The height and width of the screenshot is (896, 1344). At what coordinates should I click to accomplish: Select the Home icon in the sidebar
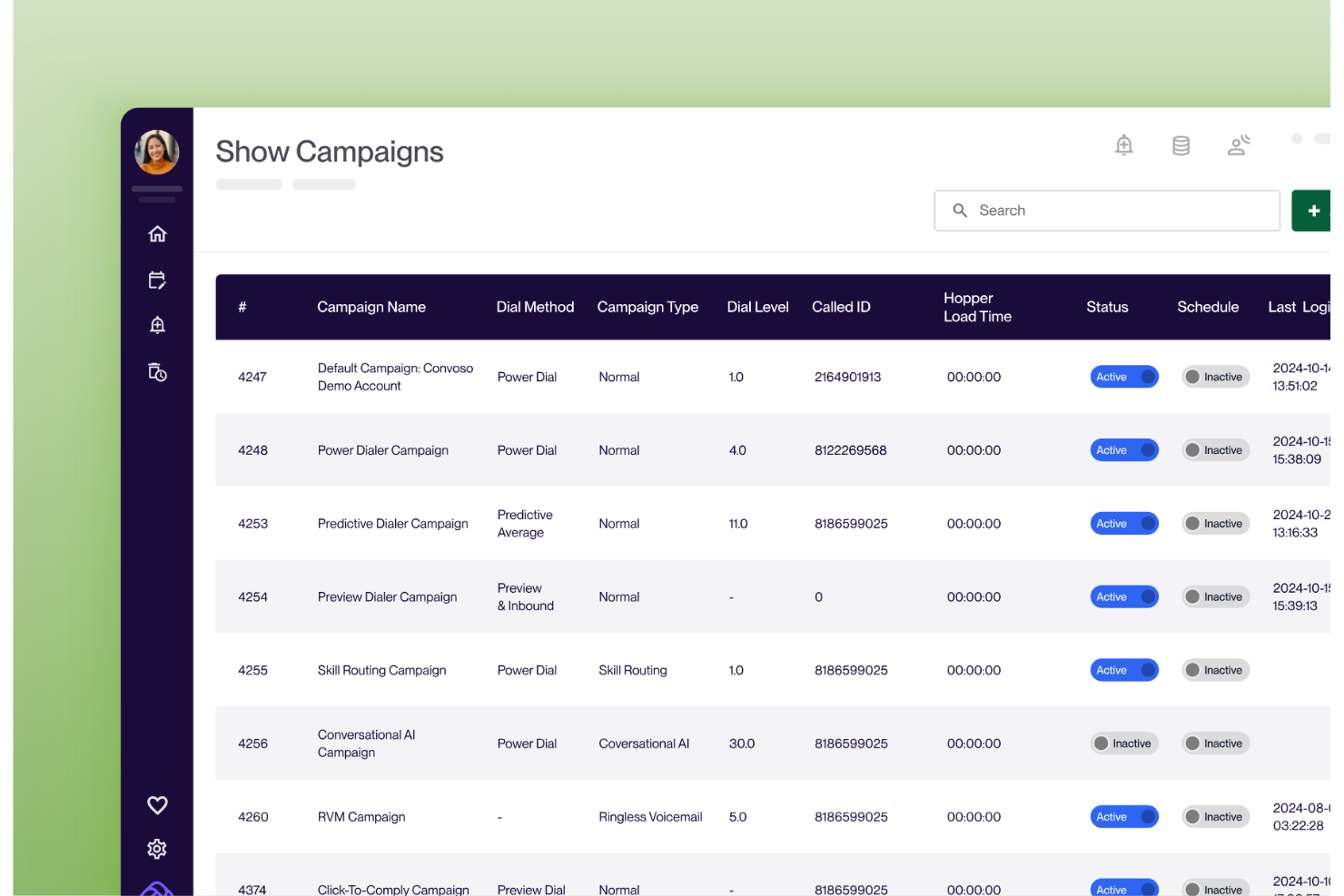[x=157, y=233]
